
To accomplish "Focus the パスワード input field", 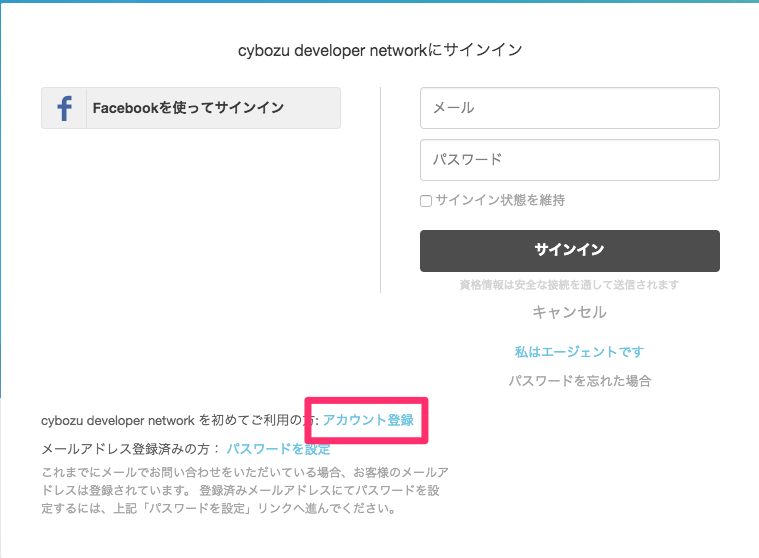I will click(570, 160).
